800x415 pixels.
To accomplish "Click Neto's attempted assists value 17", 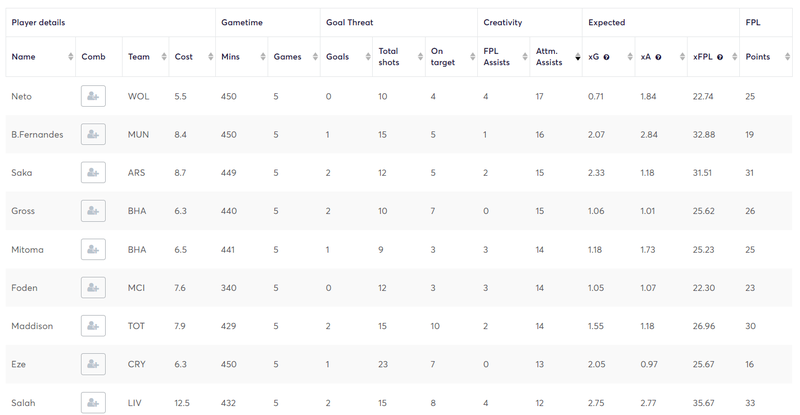I will tap(539, 96).
